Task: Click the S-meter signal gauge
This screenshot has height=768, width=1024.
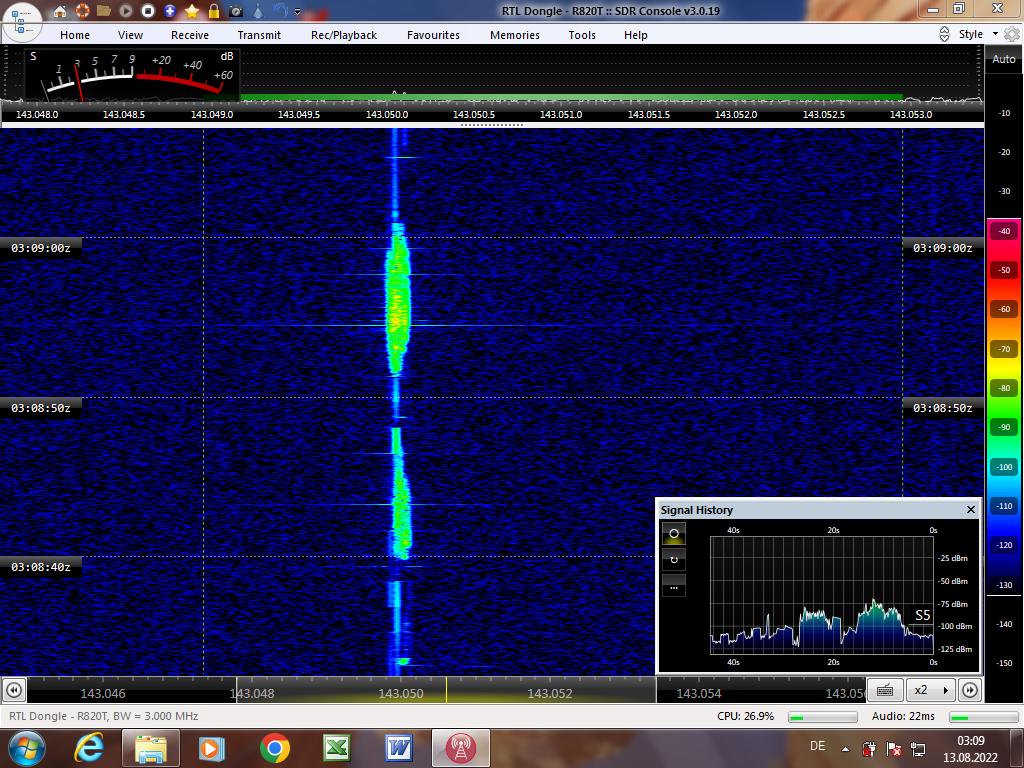Action: click(x=133, y=75)
